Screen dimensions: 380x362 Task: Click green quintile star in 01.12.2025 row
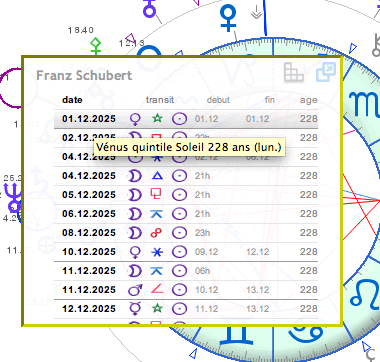point(157,118)
